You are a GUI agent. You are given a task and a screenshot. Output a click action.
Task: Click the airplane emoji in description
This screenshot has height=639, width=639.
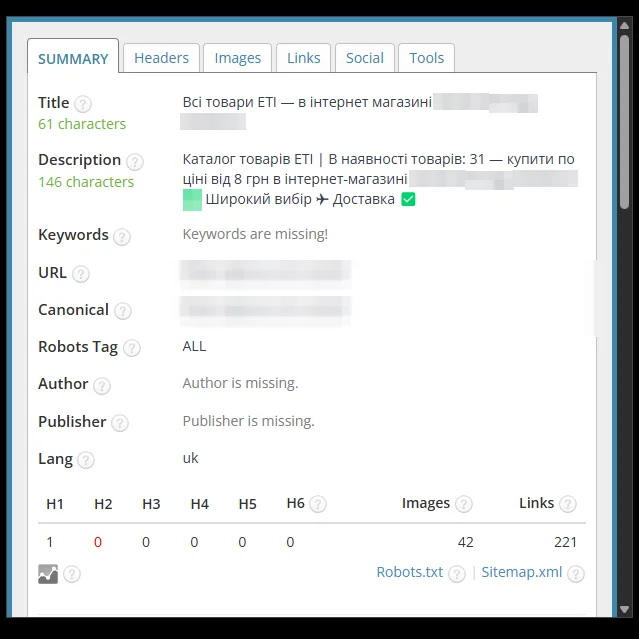coord(322,199)
